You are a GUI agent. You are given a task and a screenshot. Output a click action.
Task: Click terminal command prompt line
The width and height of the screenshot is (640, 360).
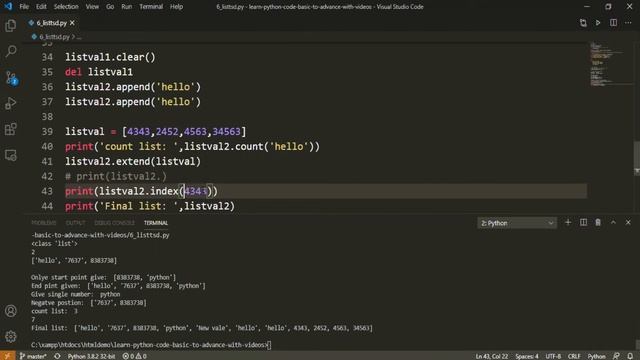(x=151, y=345)
